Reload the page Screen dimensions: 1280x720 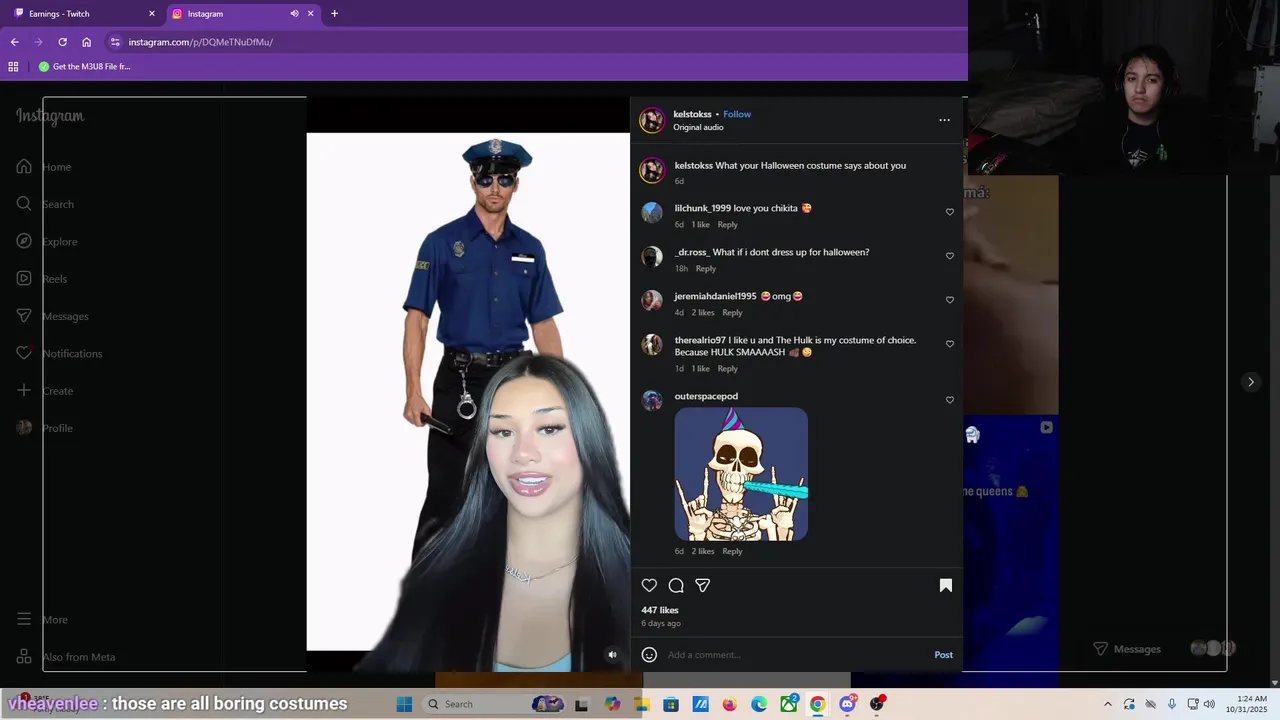62,42
